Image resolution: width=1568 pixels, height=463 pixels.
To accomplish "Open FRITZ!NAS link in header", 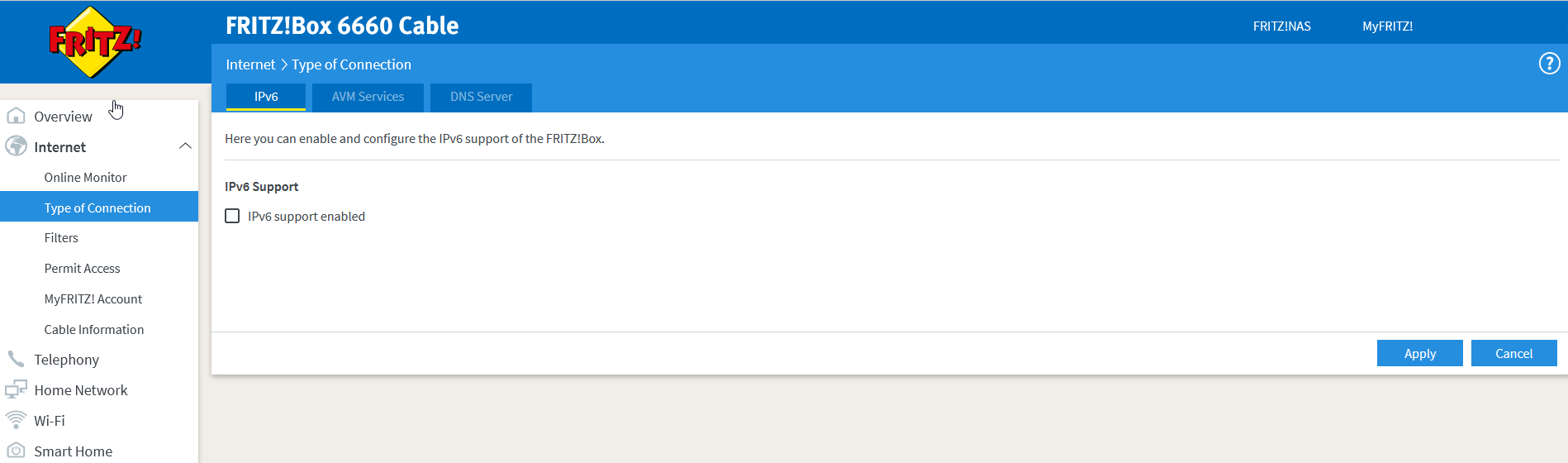I will [1281, 26].
